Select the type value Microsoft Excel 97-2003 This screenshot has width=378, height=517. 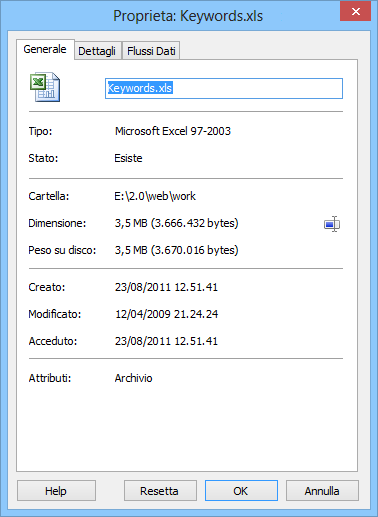coord(173,131)
